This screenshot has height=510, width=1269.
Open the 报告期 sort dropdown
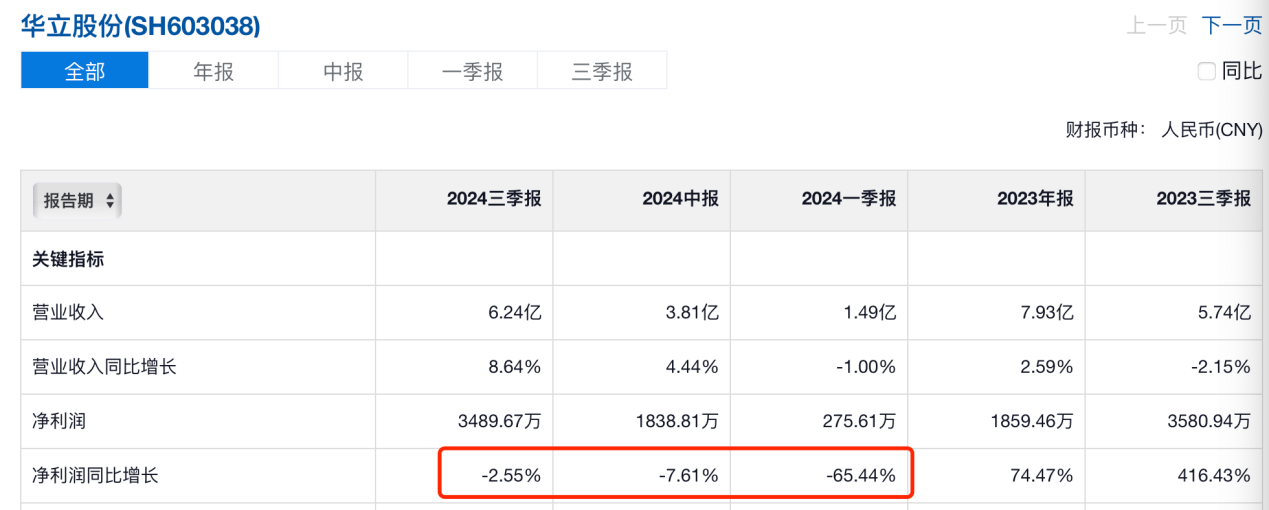pos(78,201)
